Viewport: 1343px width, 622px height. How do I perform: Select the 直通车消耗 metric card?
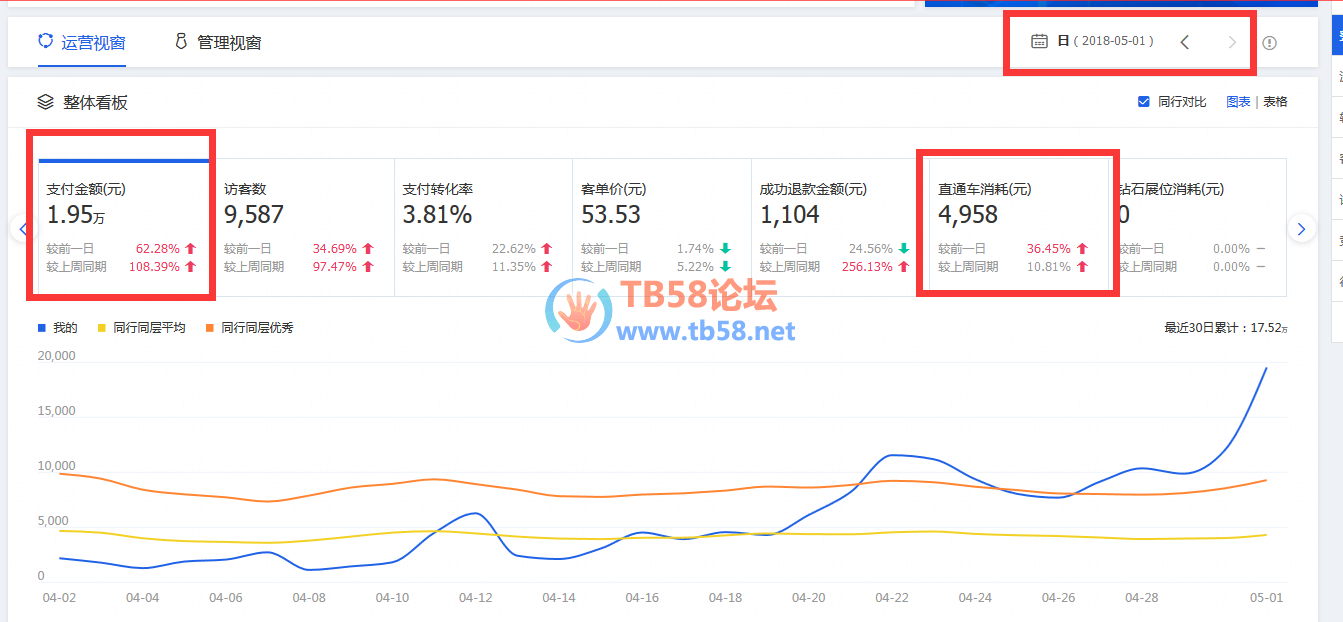(1018, 227)
